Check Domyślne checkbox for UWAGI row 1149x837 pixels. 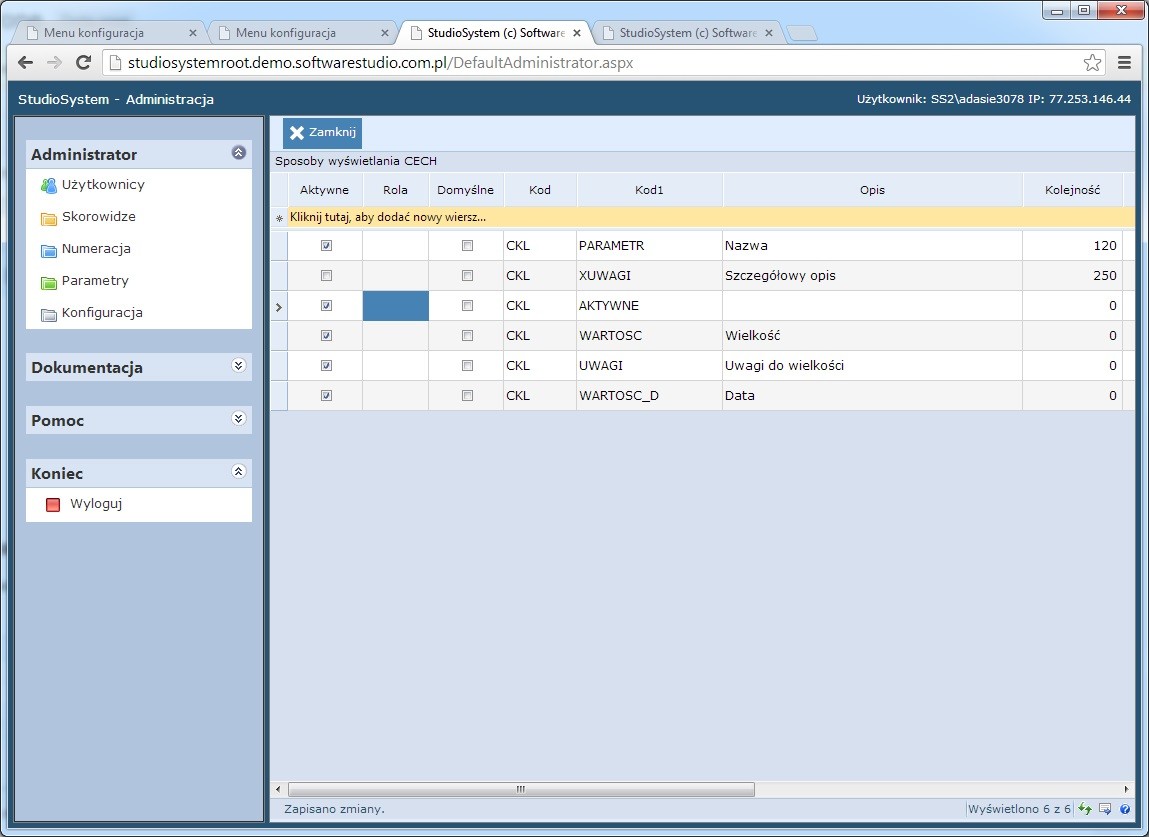[467, 366]
